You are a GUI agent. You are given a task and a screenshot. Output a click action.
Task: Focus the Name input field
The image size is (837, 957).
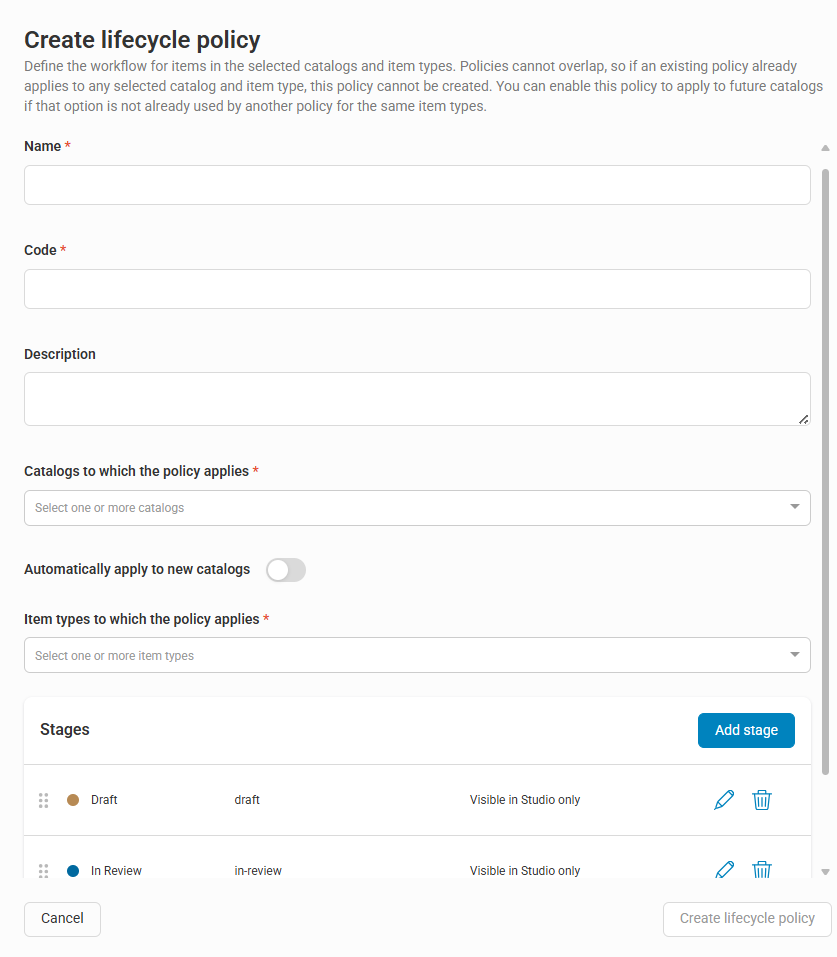click(417, 185)
